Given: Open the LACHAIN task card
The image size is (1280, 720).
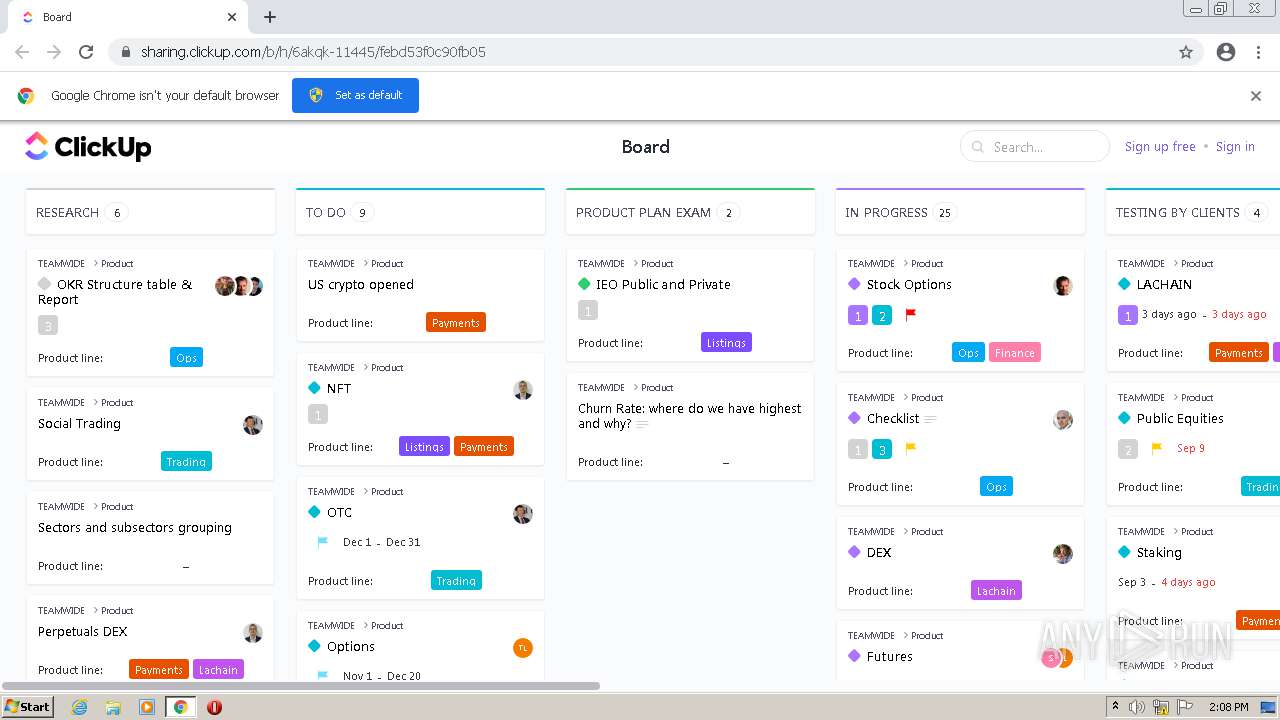Looking at the screenshot, I should 1194,310.
